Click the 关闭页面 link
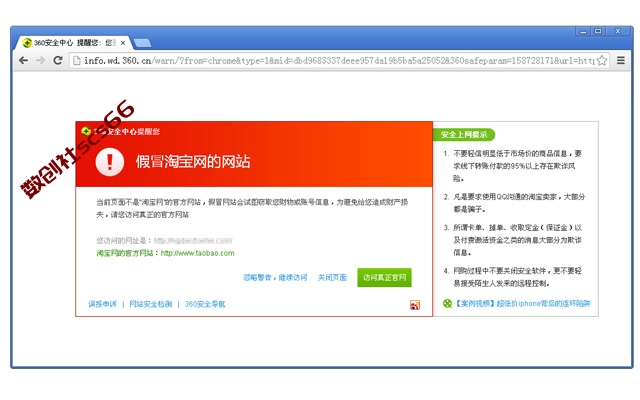Screen dimensions: 640x400 point(332,278)
